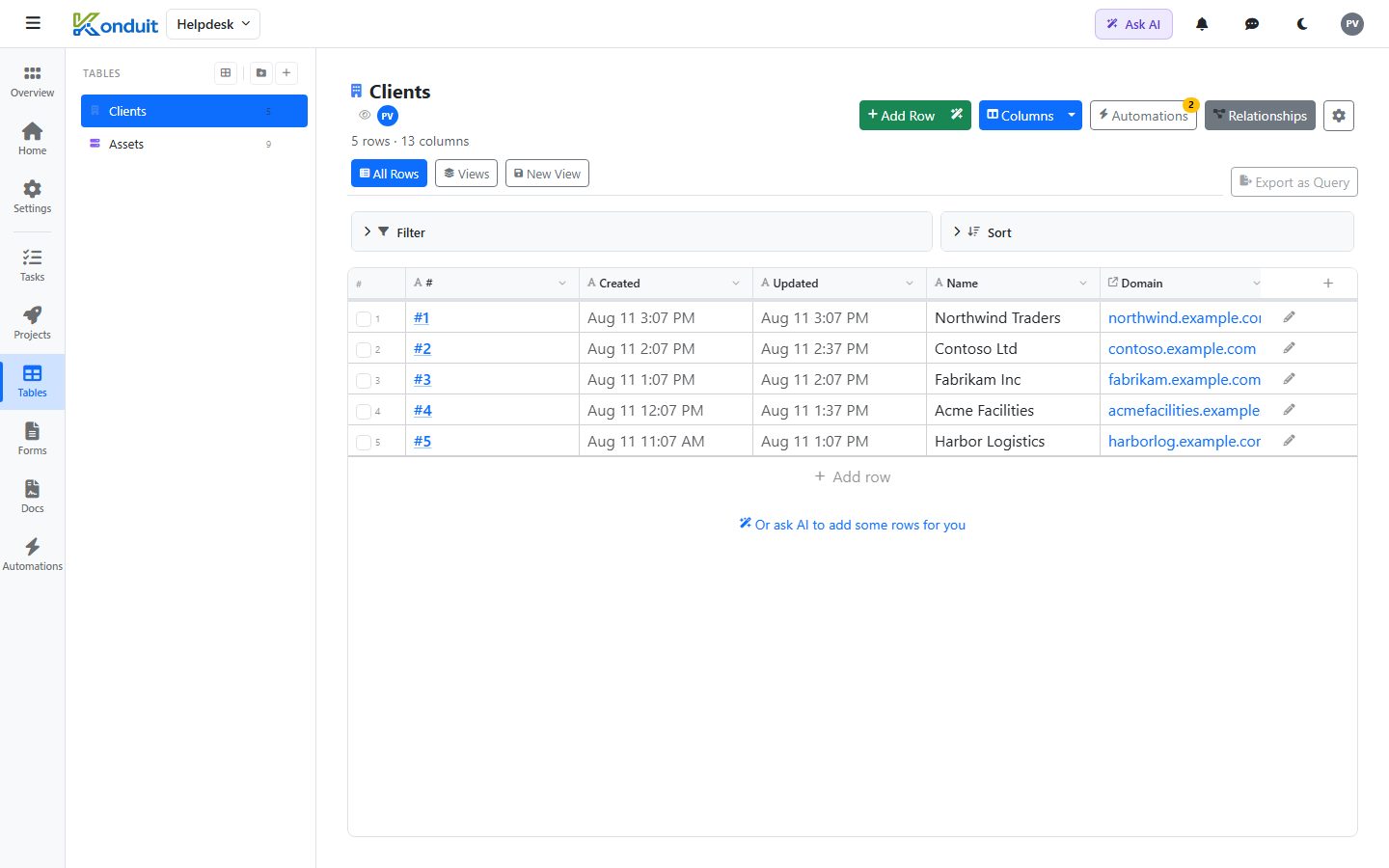This screenshot has height=868, width=1389.
Task: Toggle dark mode moon icon
Action: click(1302, 24)
